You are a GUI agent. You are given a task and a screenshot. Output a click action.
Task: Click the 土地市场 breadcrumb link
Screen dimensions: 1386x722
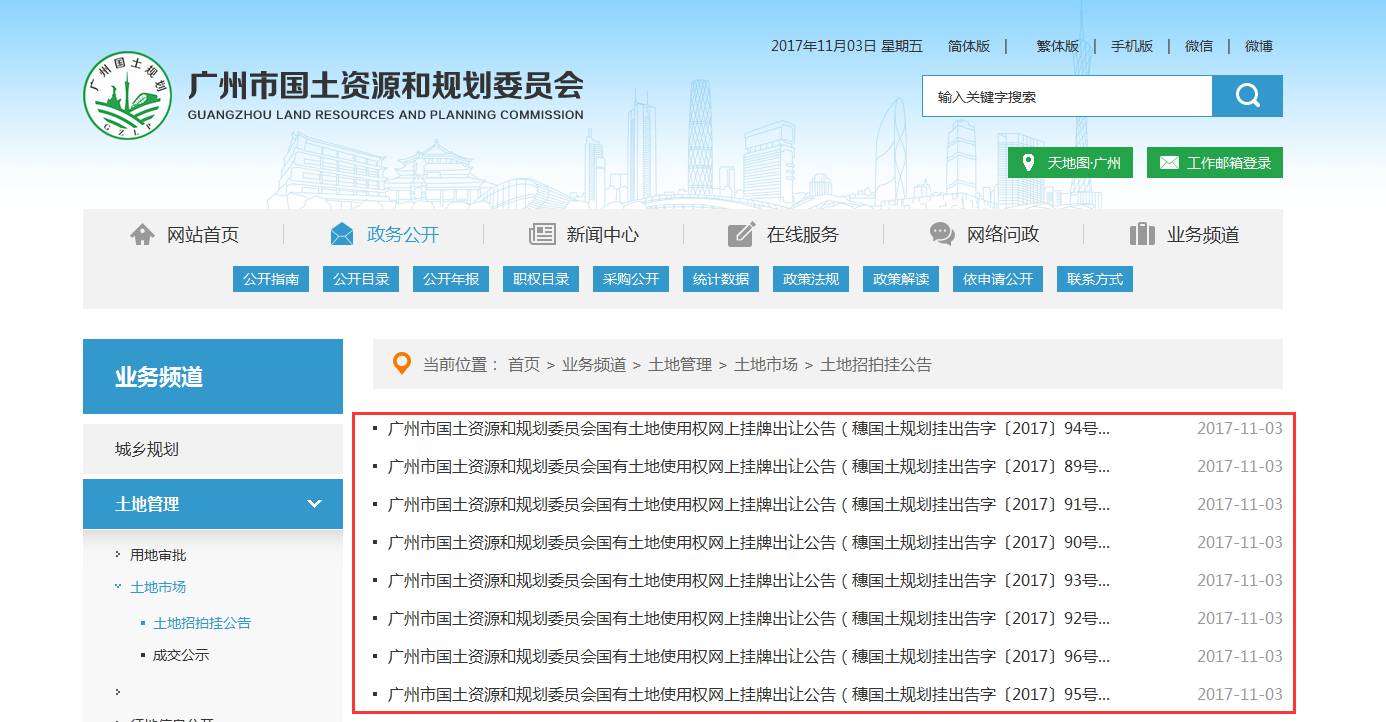tap(766, 365)
